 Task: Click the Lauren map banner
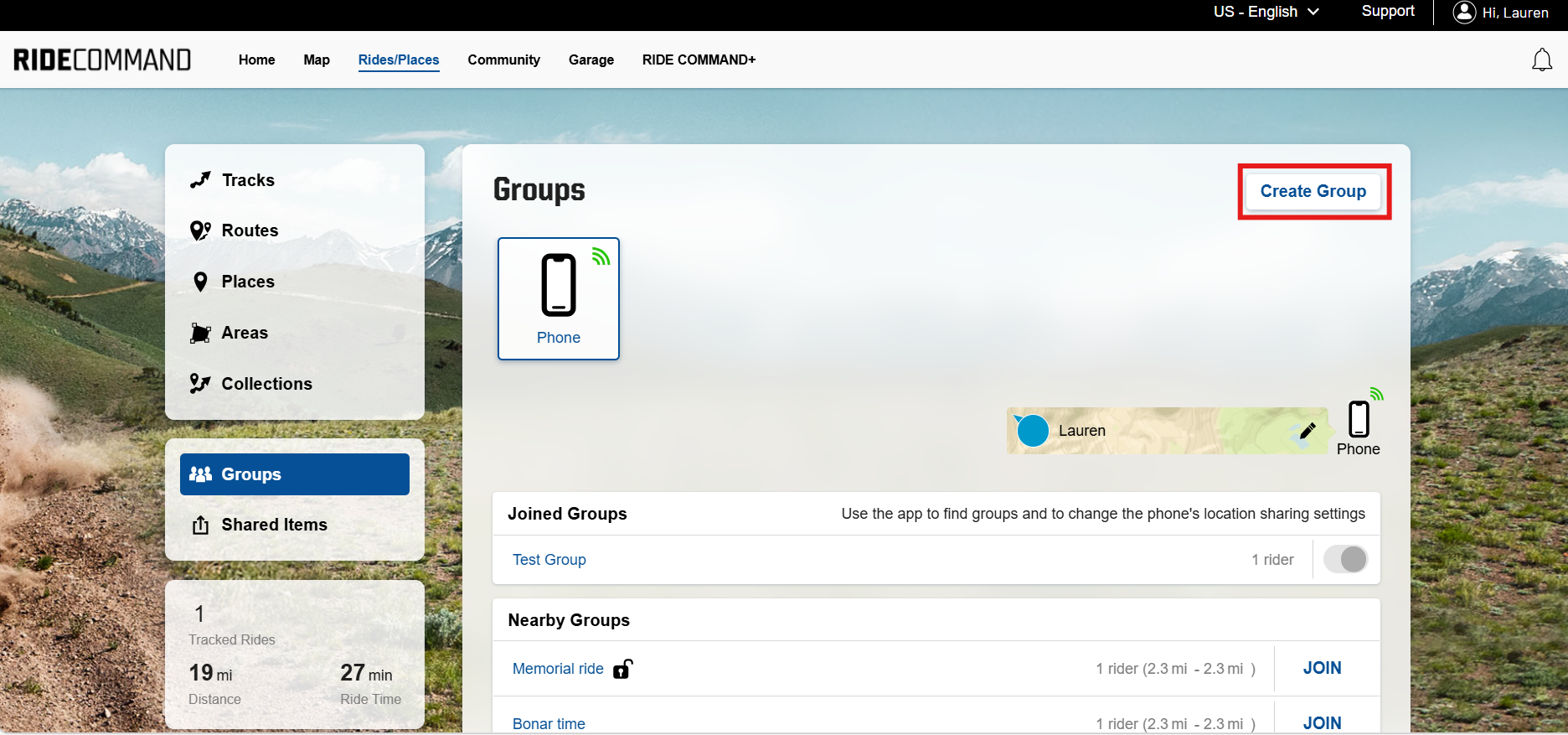[x=1168, y=431]
